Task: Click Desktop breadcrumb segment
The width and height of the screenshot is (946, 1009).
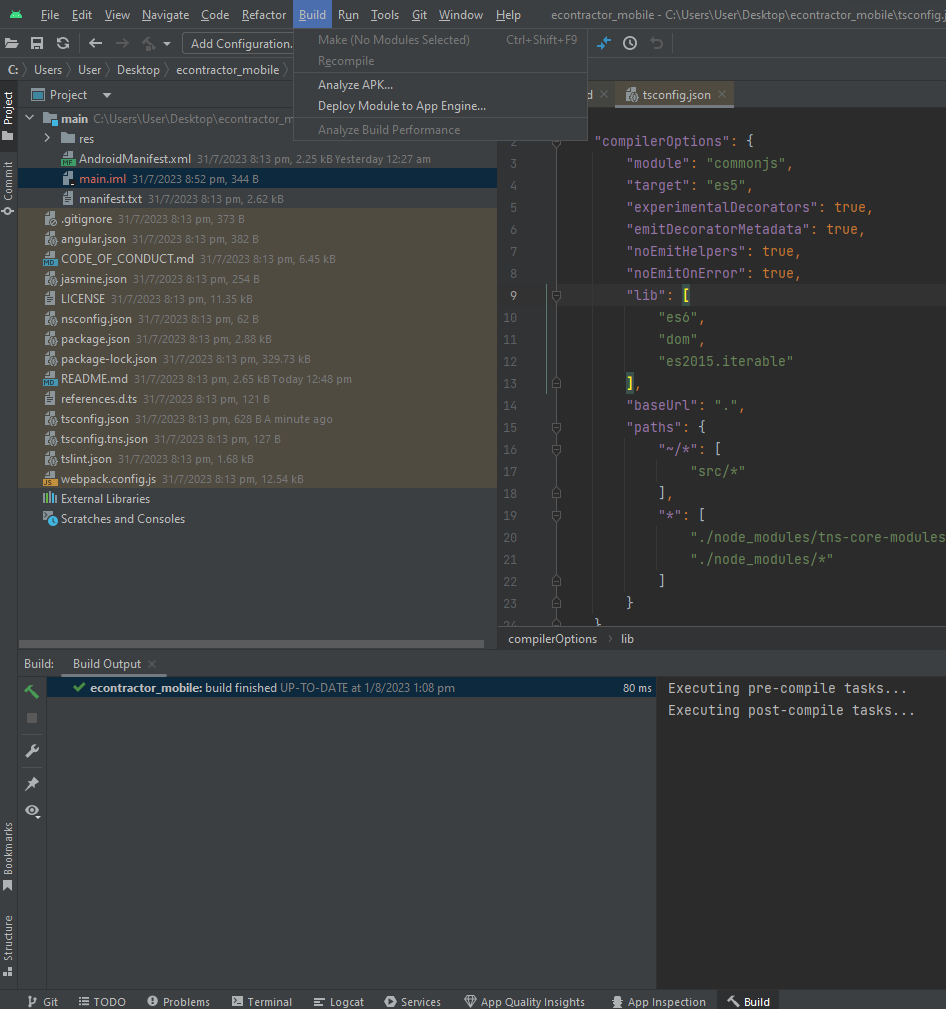Action: click(x=138, y=69)
